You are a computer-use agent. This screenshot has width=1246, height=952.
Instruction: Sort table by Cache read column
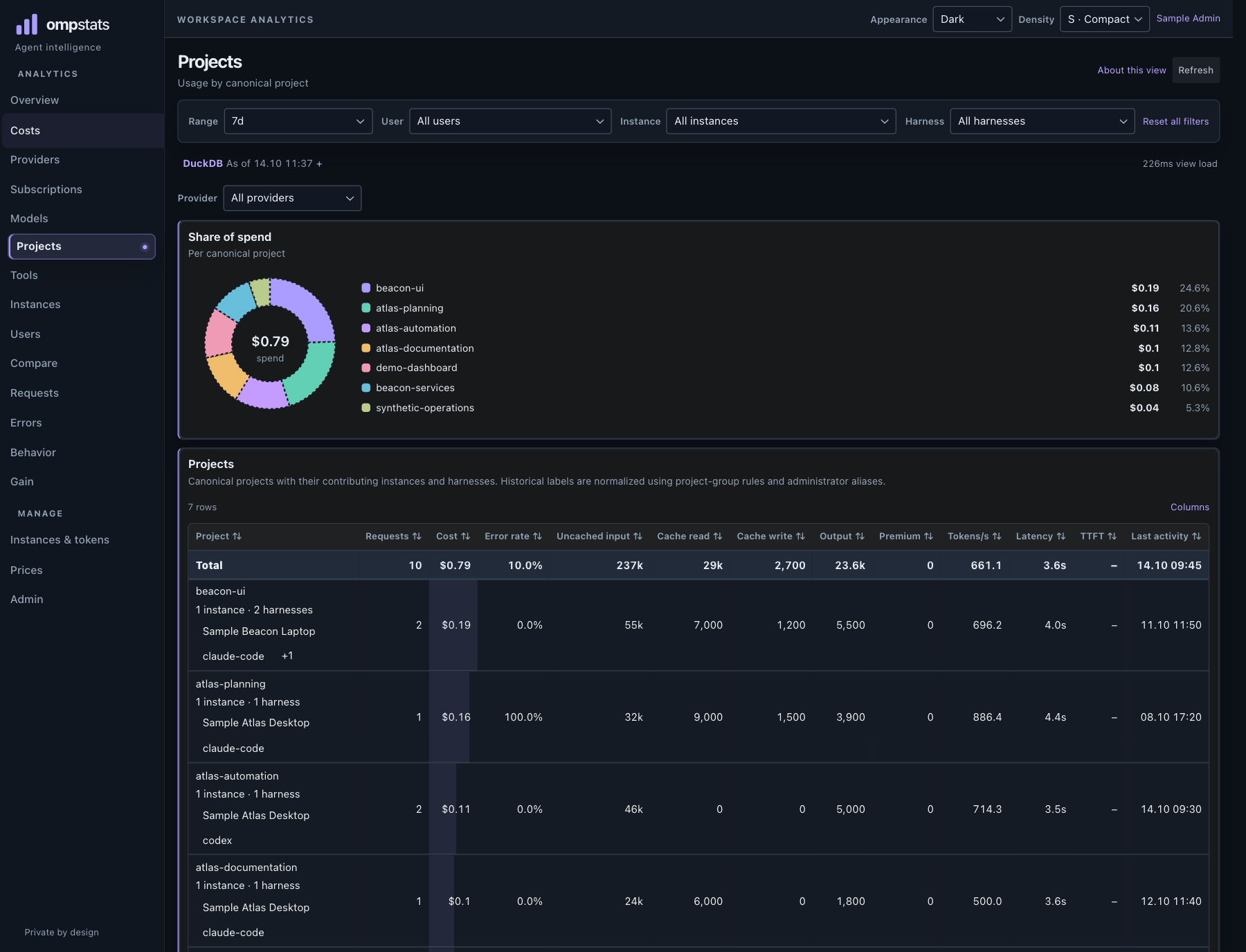pyautogui.click(x=689, y=536)
